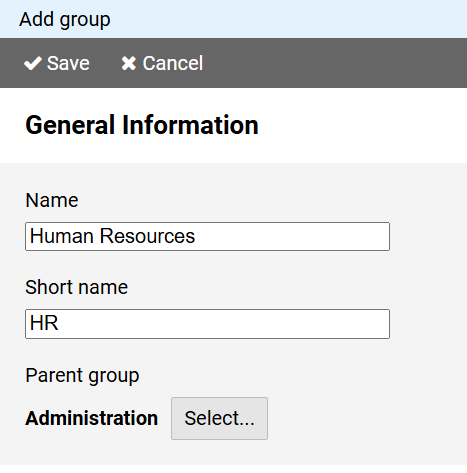Click the Cancel label in toolbar
This screenshot has height=473, width=467.
point(173,63)
